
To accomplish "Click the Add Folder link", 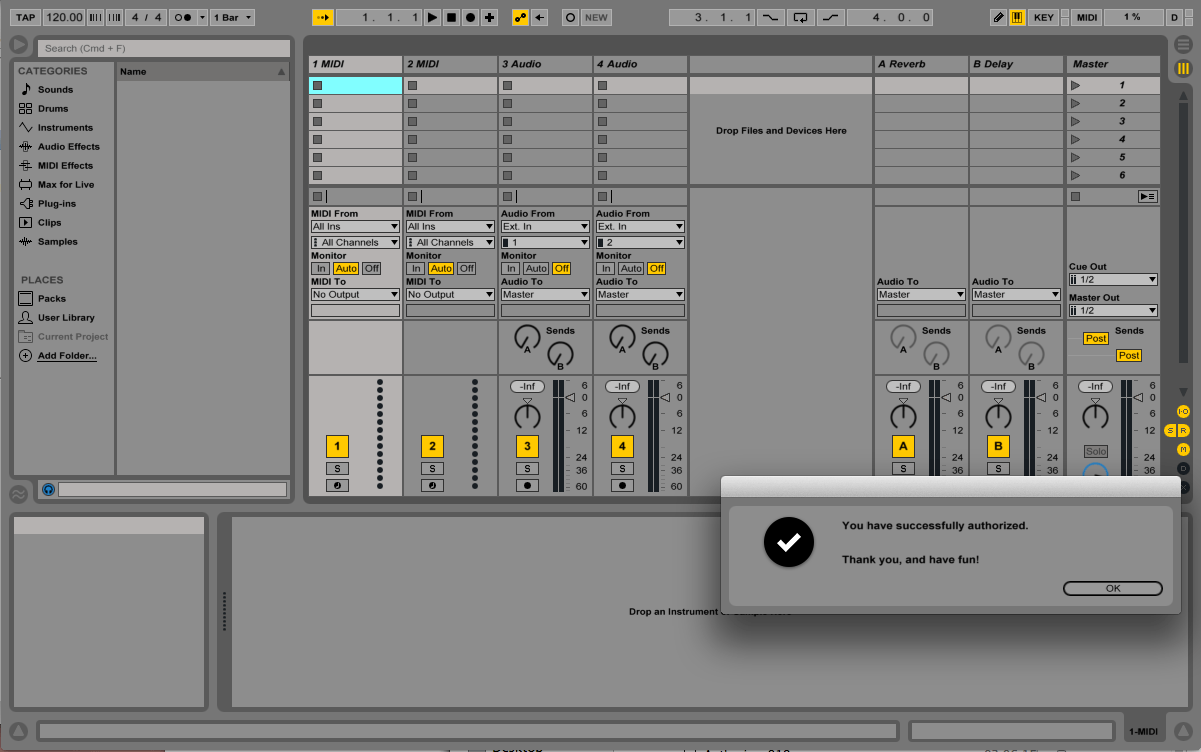I will [x=67, y=356].
